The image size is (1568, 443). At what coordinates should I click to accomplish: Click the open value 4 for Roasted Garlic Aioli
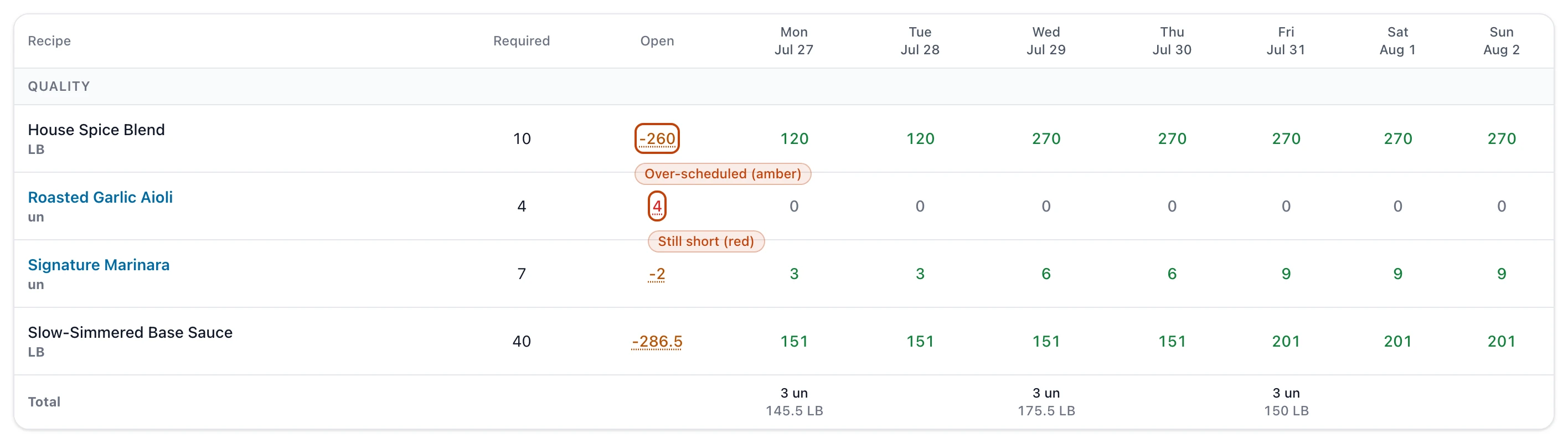657,207
